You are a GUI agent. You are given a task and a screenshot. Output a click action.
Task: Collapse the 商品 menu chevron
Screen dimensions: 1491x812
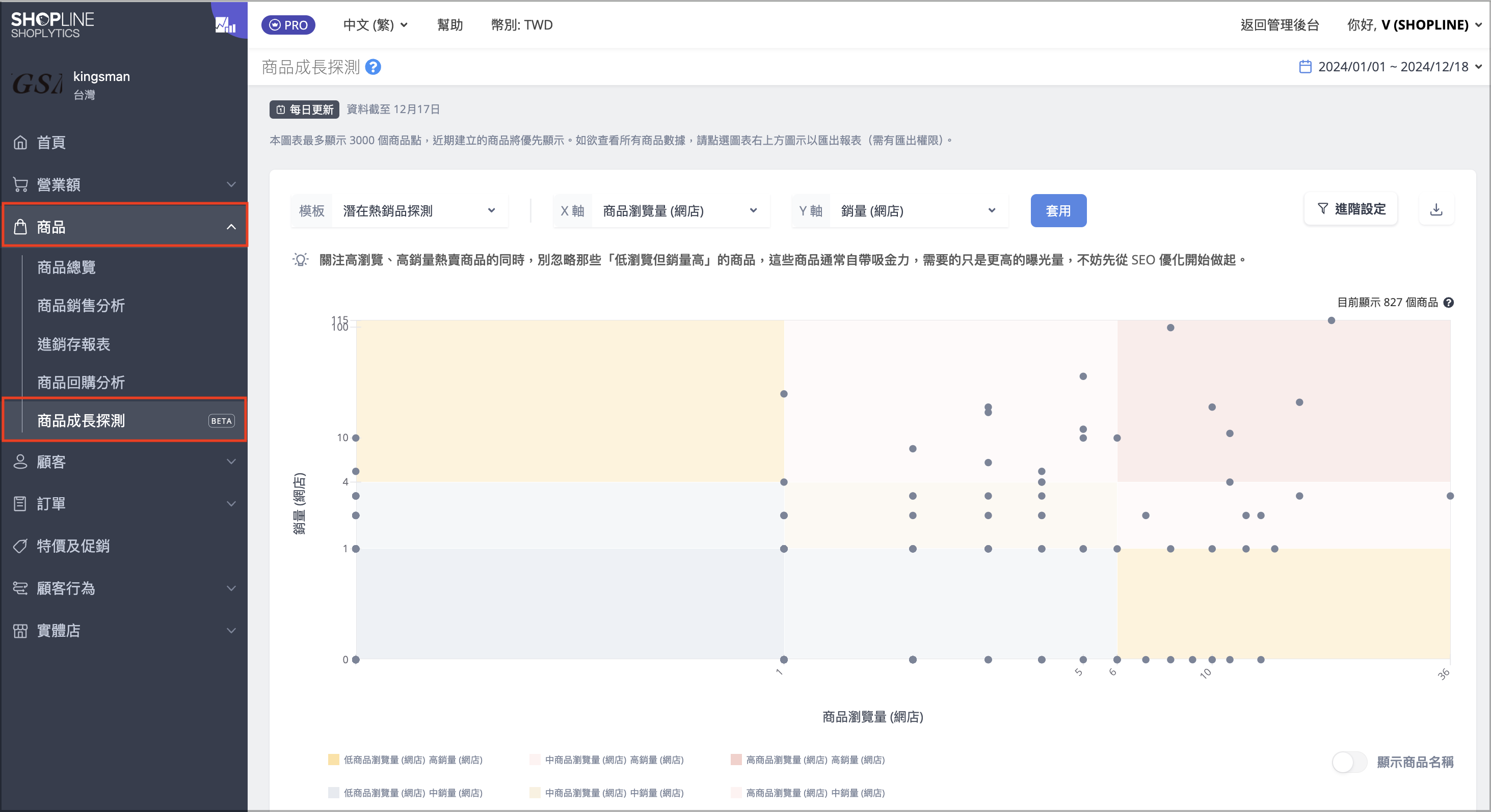[231, 227]
